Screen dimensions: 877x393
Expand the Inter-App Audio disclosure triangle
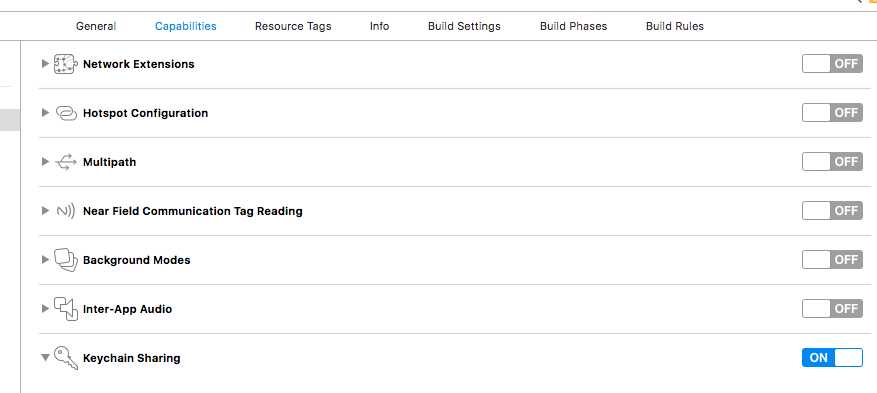click(x=45, y=309)
